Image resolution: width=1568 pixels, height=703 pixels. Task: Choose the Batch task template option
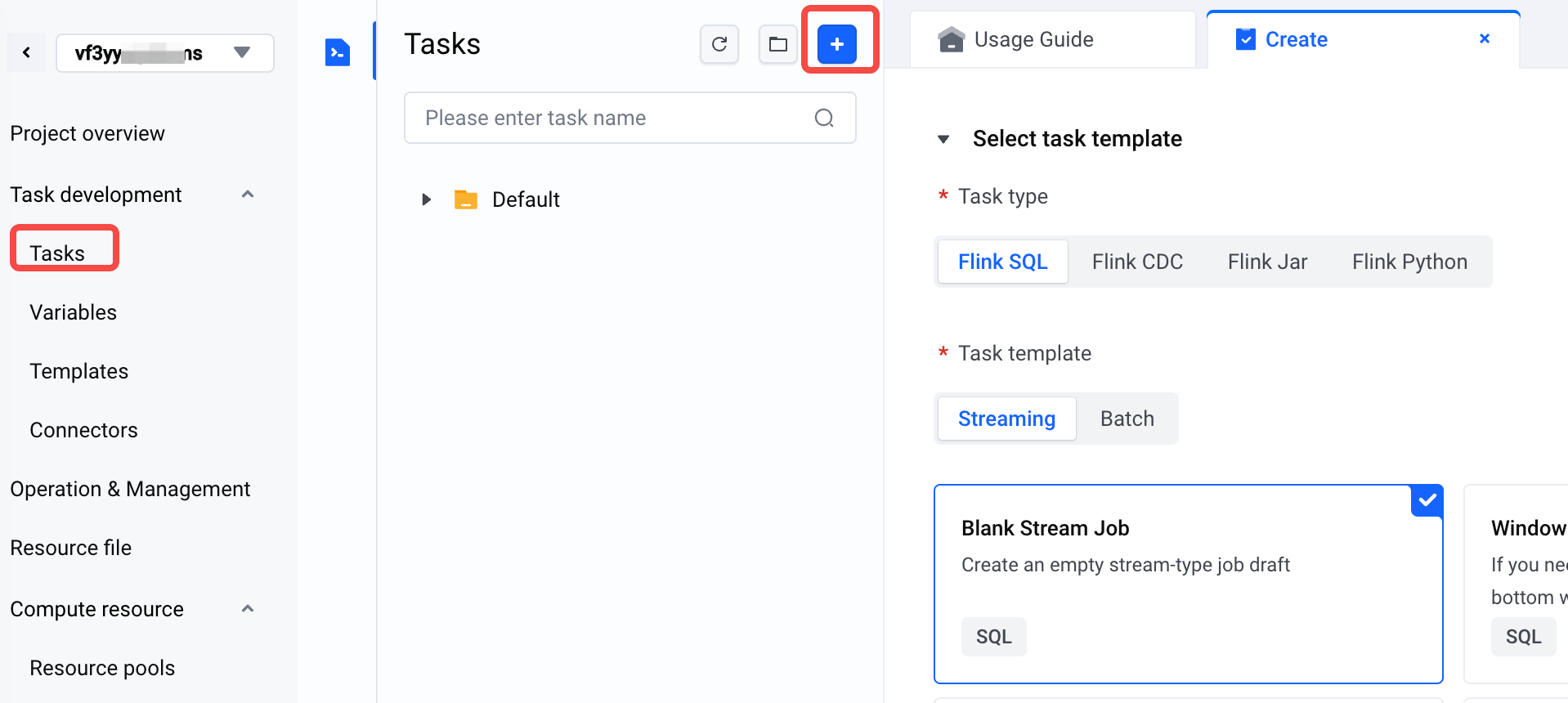tap(1127, 419)
